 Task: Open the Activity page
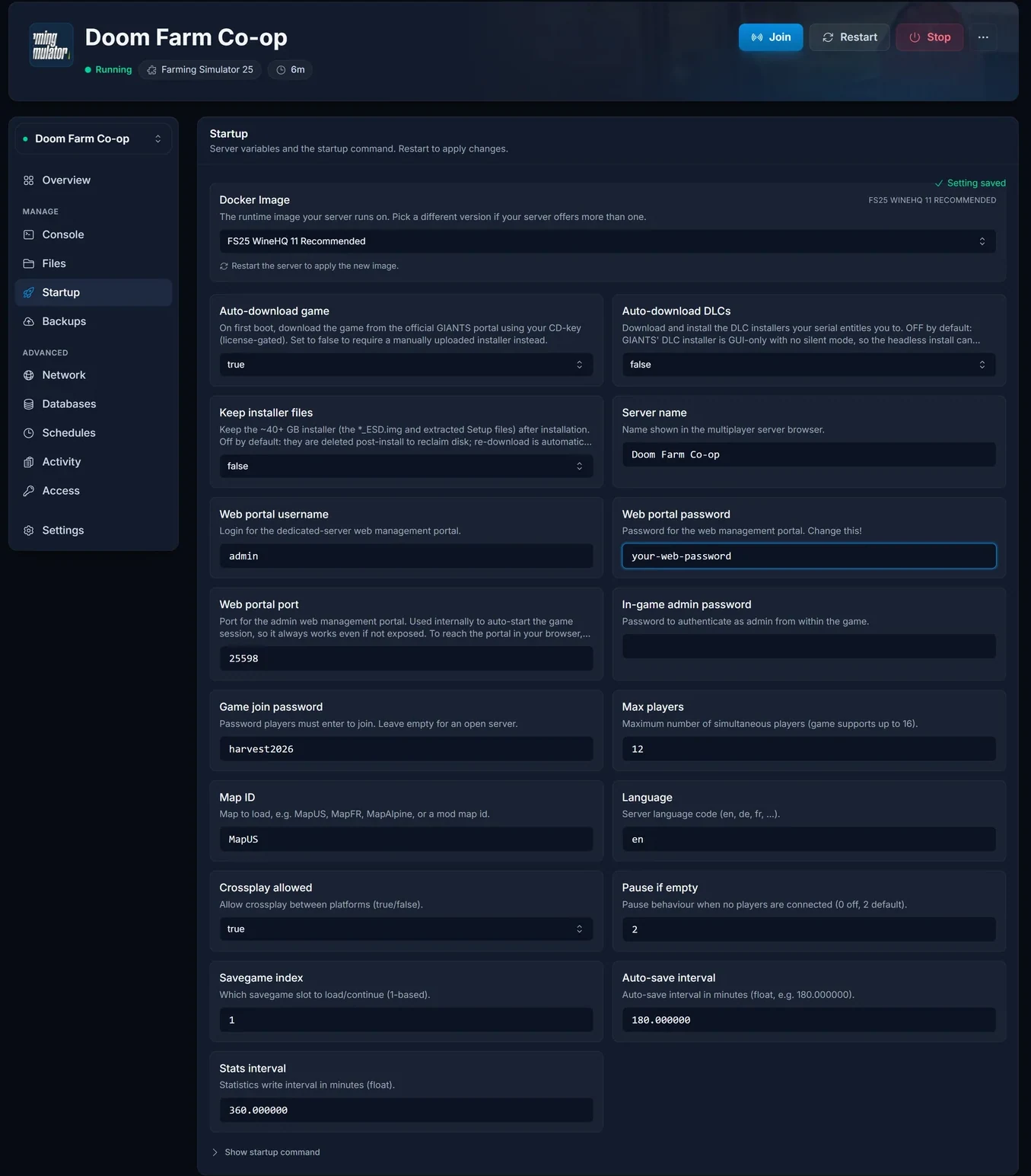pyautogui.click(x=94, y=462)
